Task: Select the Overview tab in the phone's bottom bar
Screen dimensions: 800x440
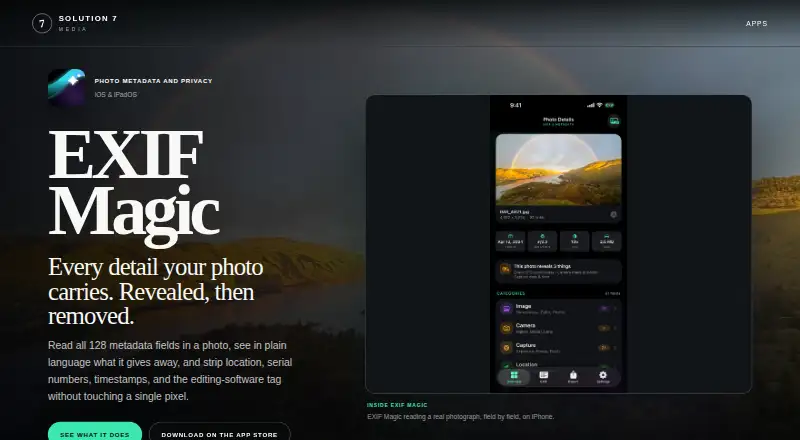Action: click(514, 377)
